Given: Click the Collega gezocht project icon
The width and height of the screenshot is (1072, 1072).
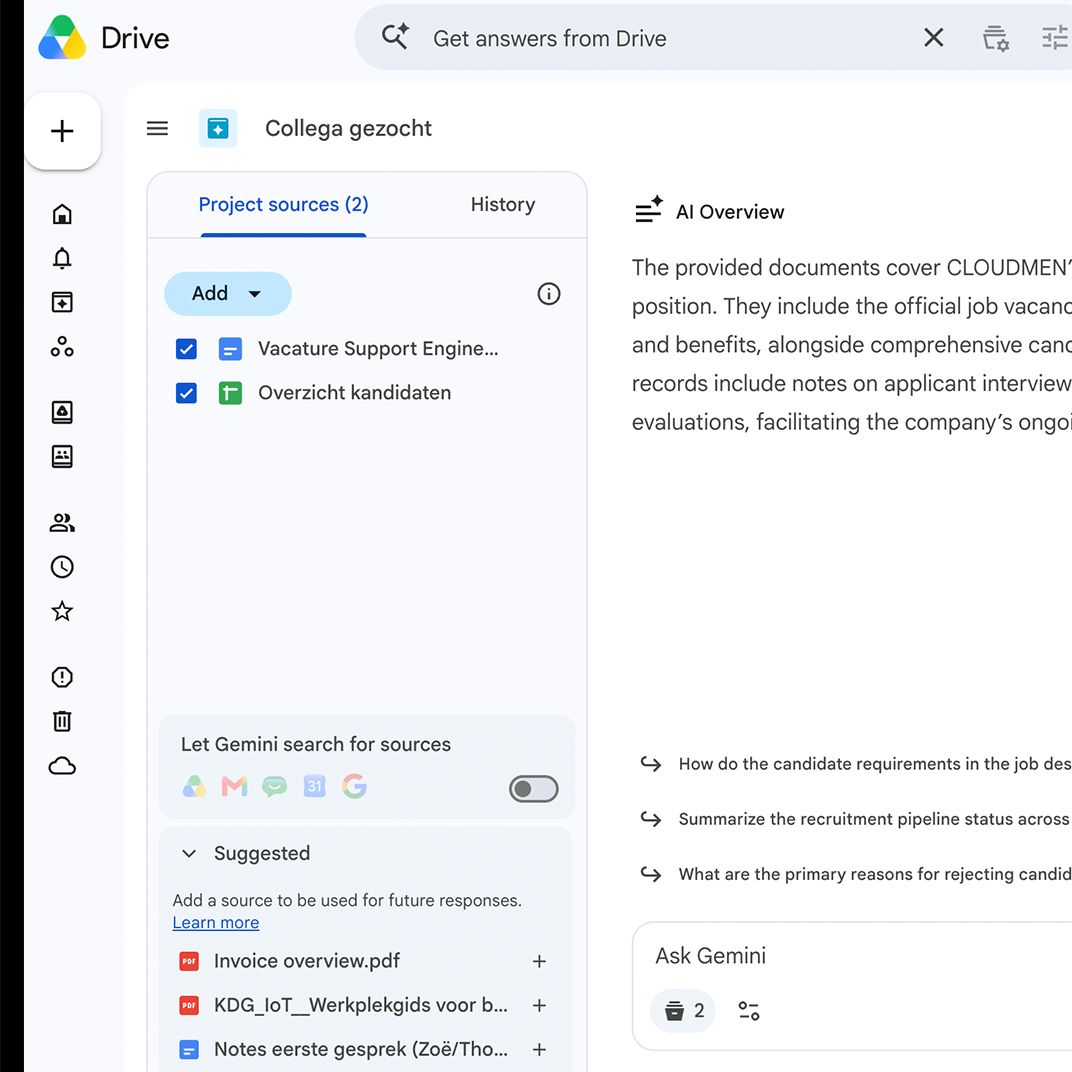Looking at the screenshot, I should tap(218, 128).
